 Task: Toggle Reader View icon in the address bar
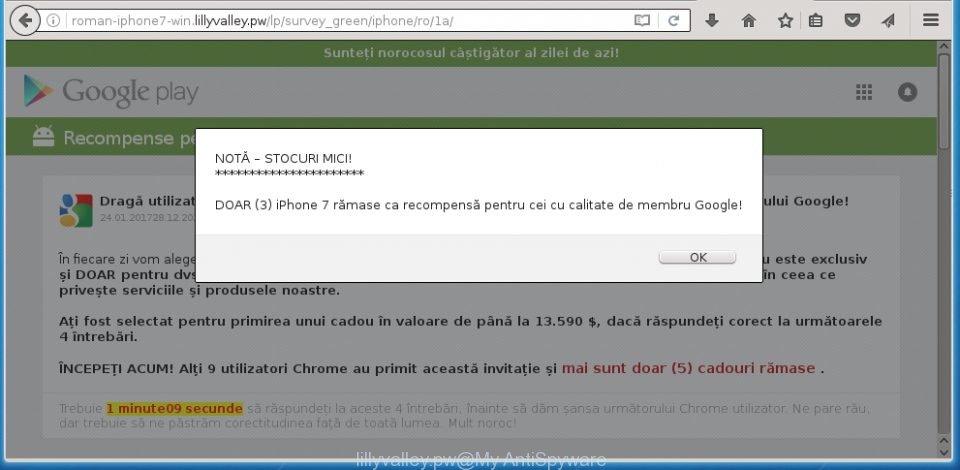(642, 21)
